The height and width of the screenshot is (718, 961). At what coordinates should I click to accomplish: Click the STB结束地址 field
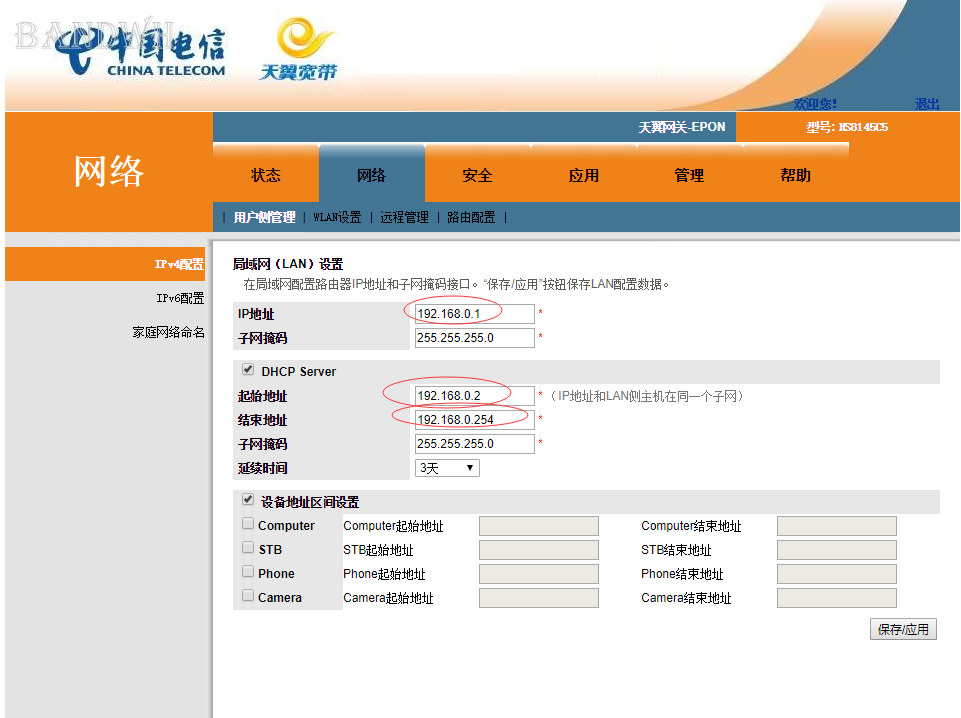(837, 550)
